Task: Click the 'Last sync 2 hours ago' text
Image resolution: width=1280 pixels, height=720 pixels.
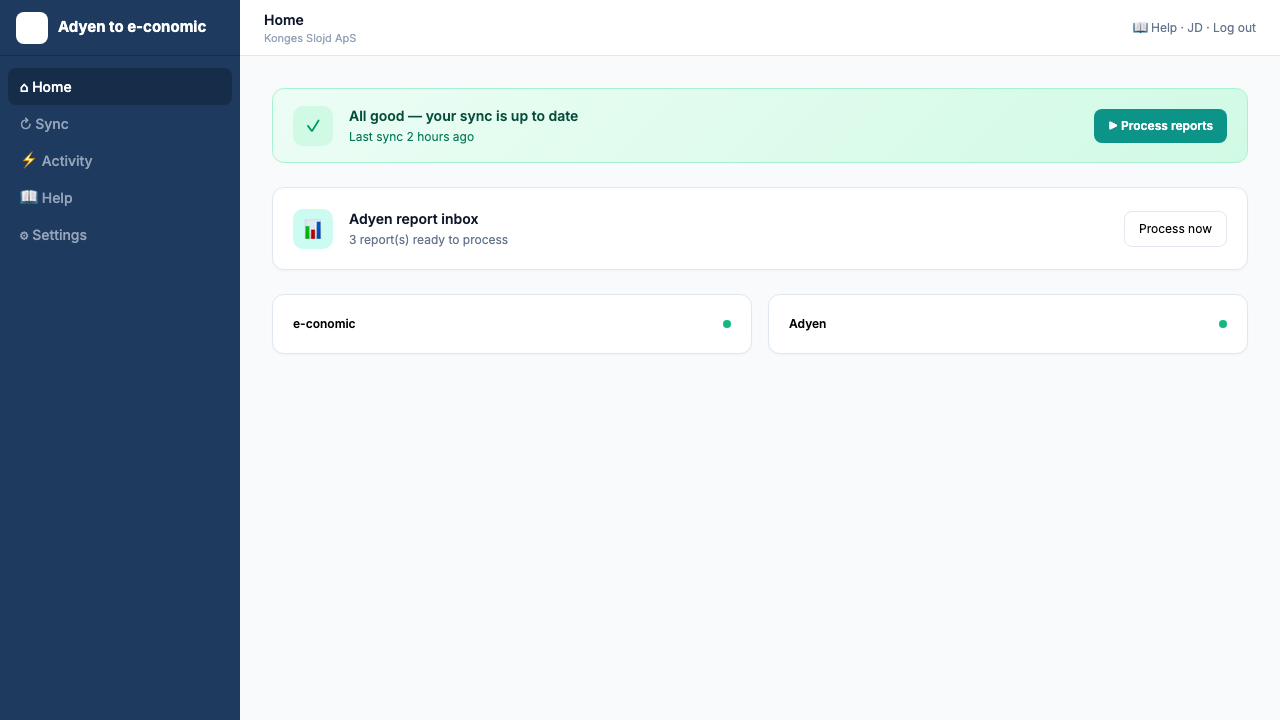Action: [411, 137]
